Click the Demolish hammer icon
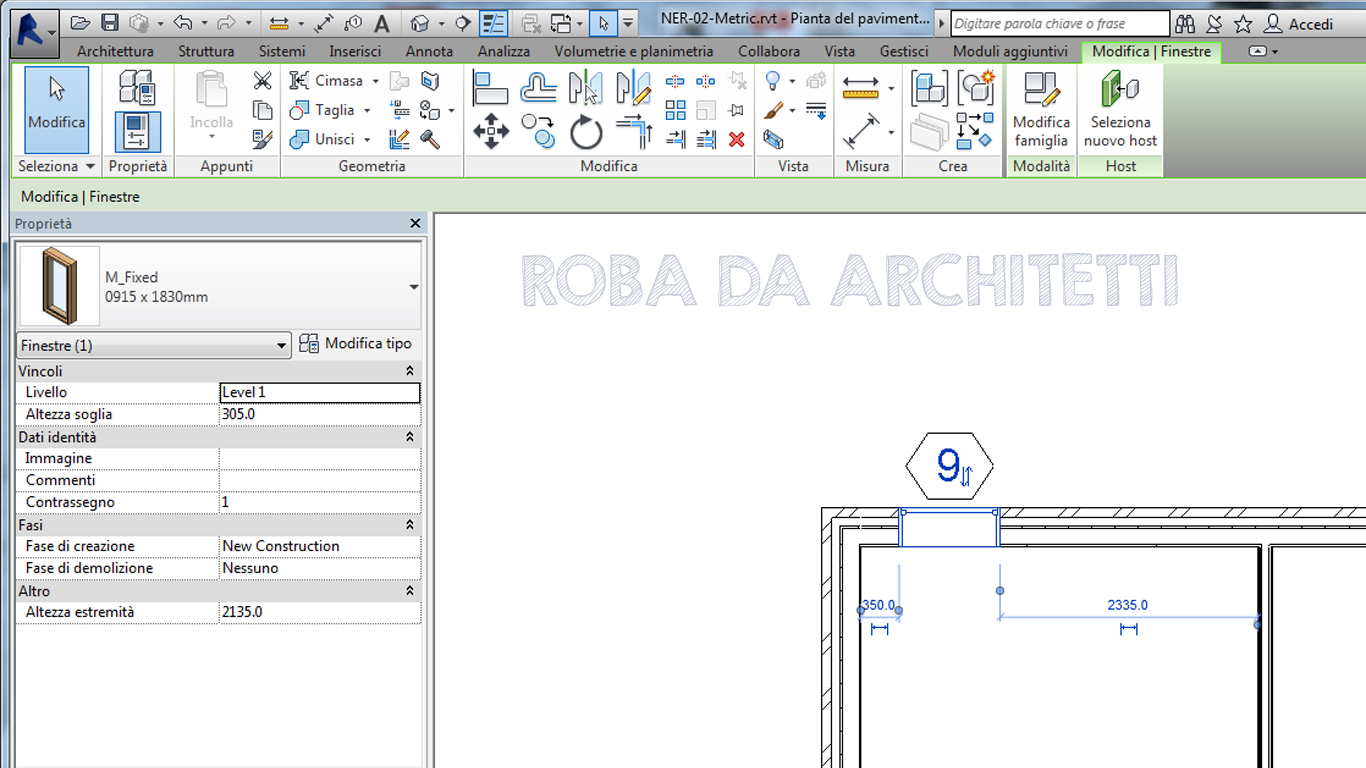Image resolution: width=1366 pixels, height=768 pixels. coord(430,139)
